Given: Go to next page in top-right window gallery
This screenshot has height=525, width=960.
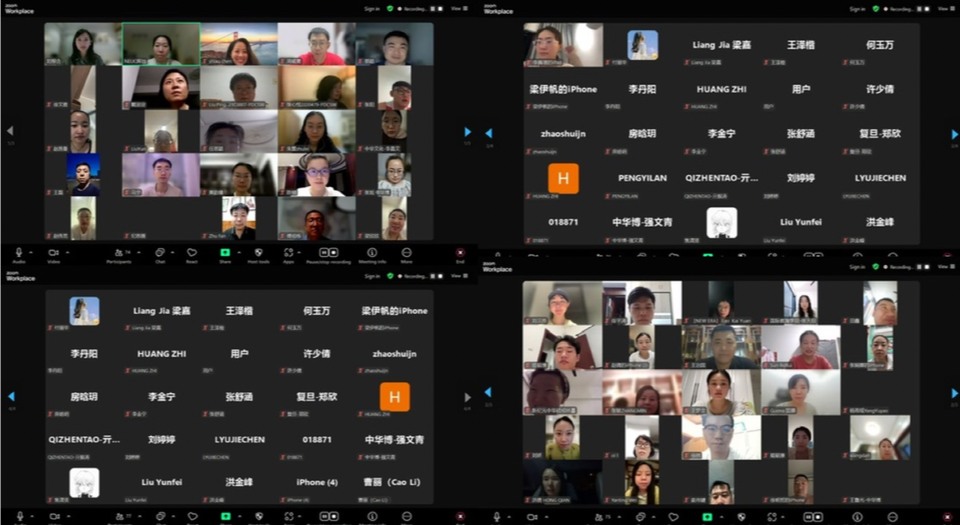Looking at the screenshot, I should click(954, 133).
